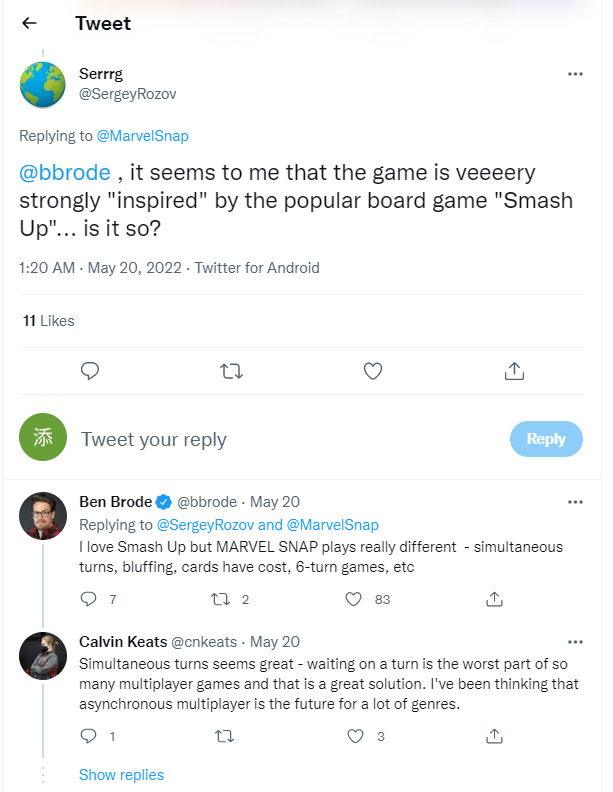Open the more options menu on Serrrg's tweet
613x792 pixels.
coord(575,74)
